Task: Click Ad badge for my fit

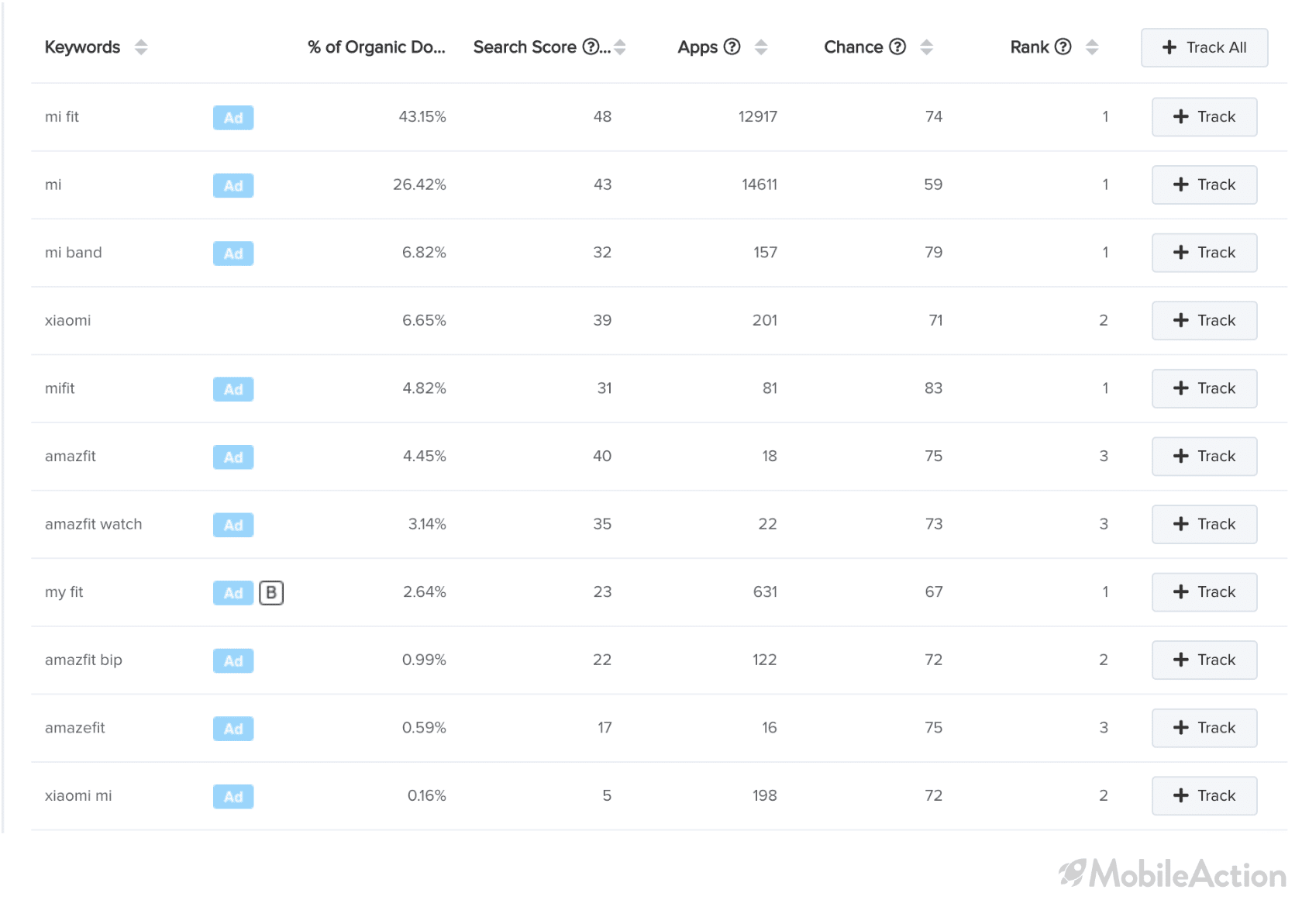Action: (x=233, y=593)
